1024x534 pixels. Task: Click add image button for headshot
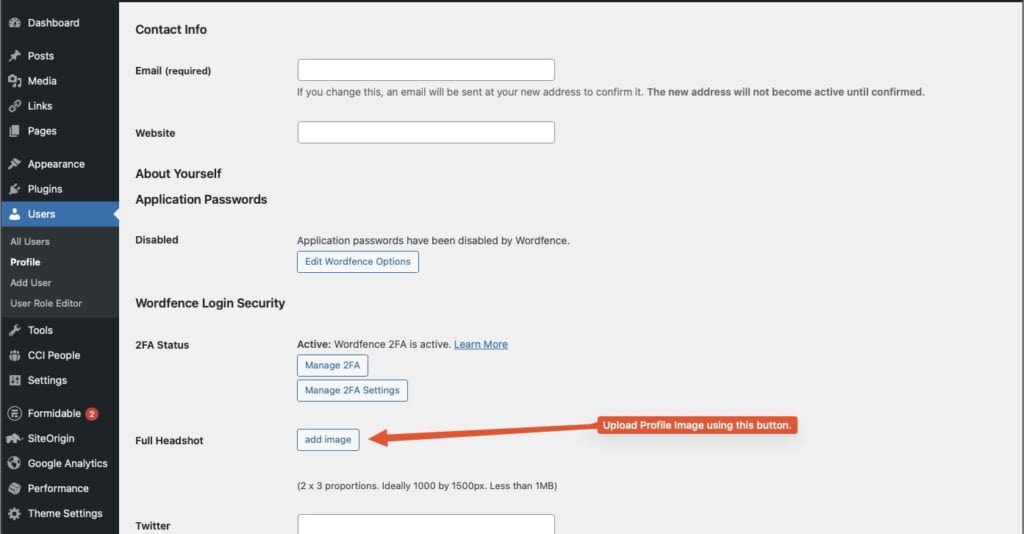click(328, 439)
